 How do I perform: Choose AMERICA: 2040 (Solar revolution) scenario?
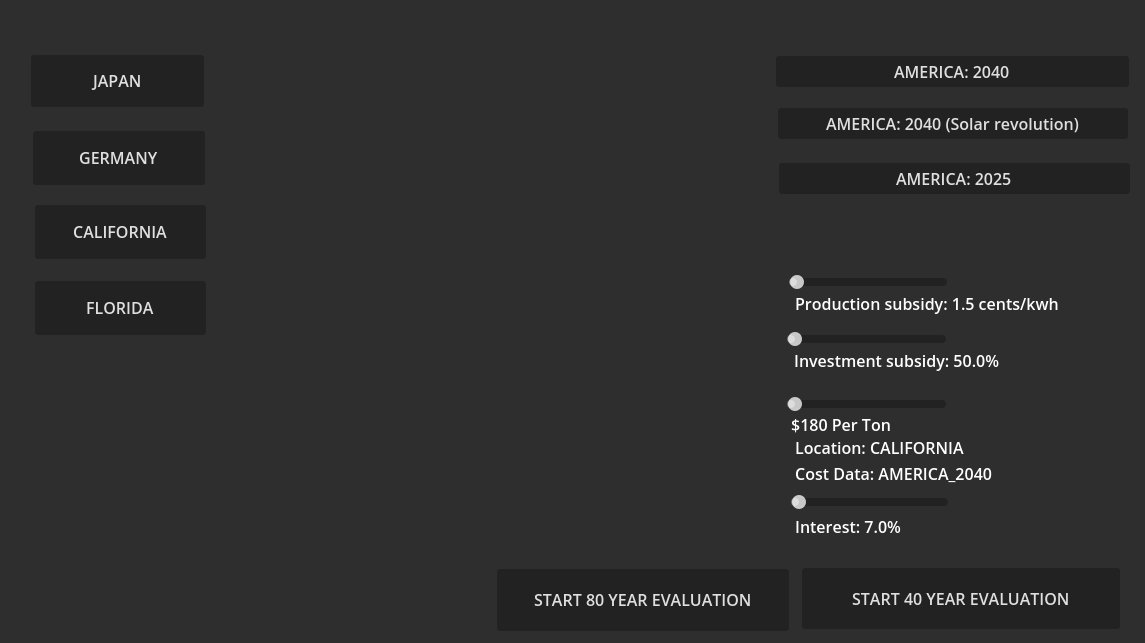tap(952, 124)
